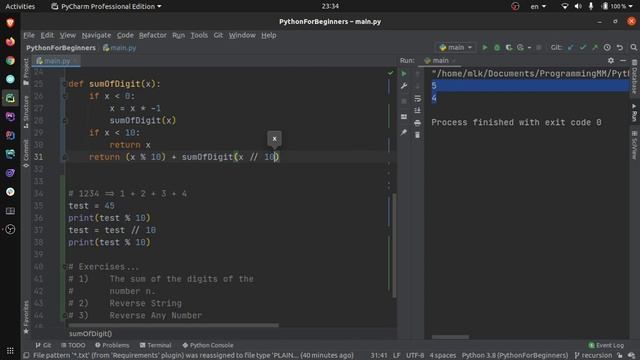Screen dimensions: 640x360
Task: Open the Tools menu
Action: tap(199, 35)
